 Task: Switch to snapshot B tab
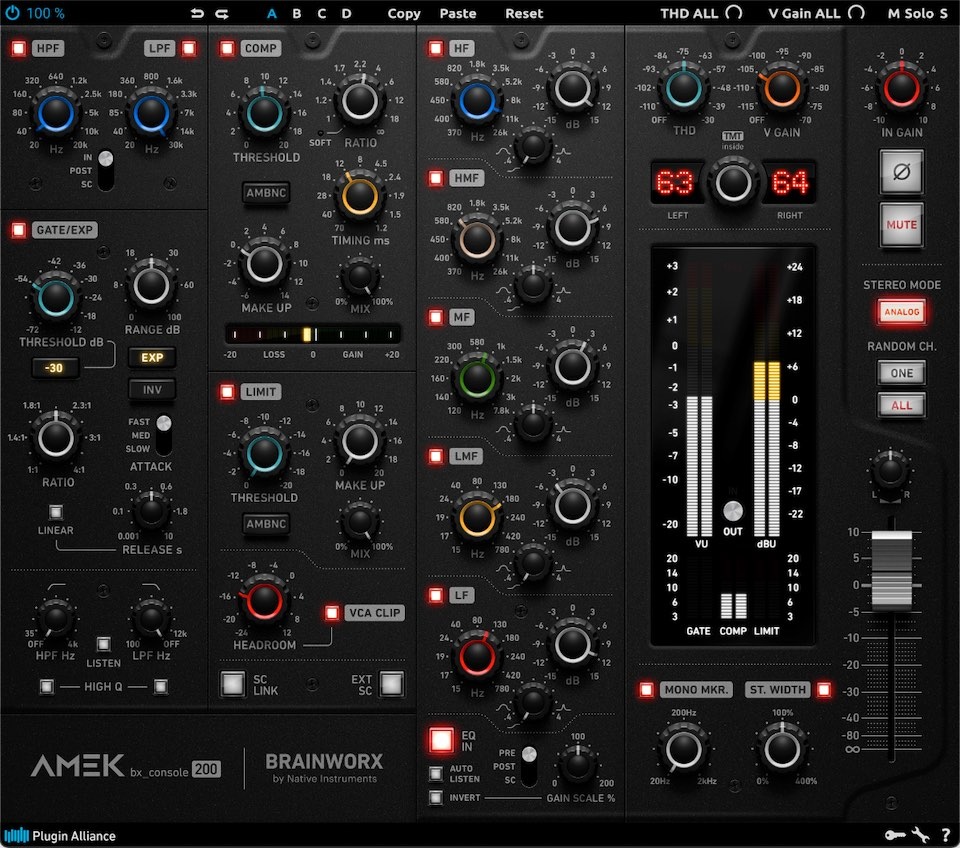click(295, 13)
